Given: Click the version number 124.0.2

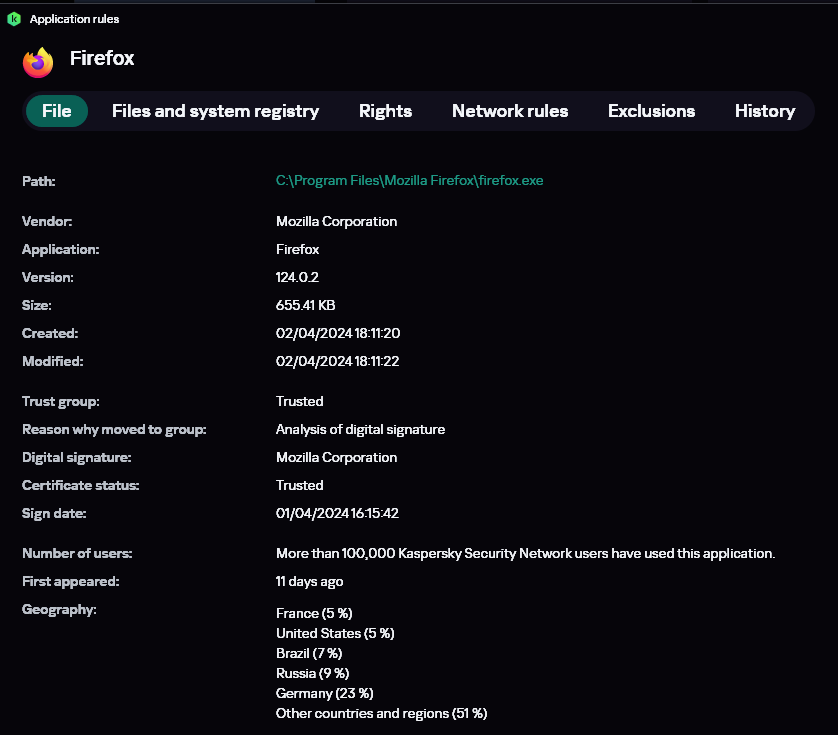Looking at the screenshot, I should coord(297,277).
